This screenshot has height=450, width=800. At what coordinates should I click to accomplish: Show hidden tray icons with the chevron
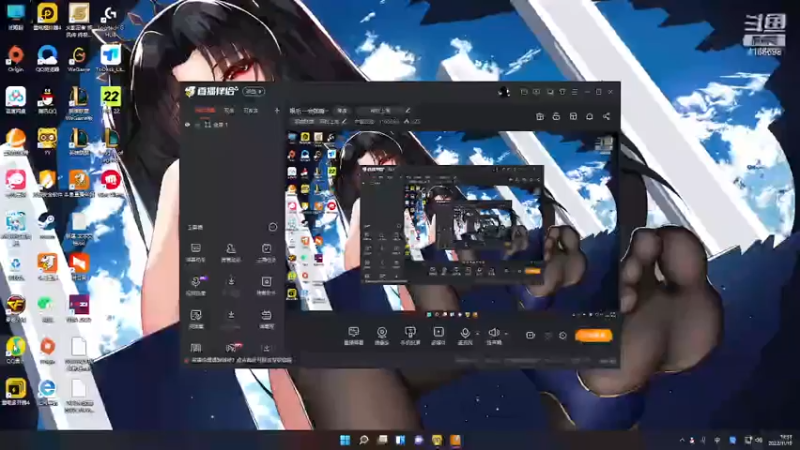(682, 440)
